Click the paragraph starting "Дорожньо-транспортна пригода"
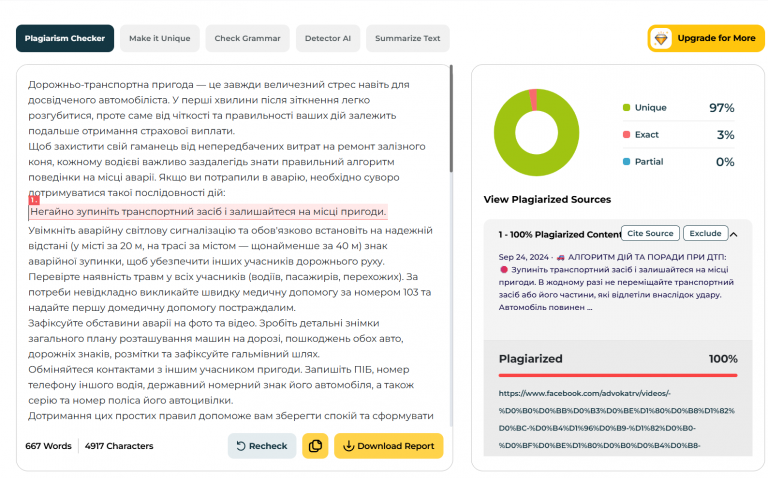The image size is (768, 478). pos(219,108)
